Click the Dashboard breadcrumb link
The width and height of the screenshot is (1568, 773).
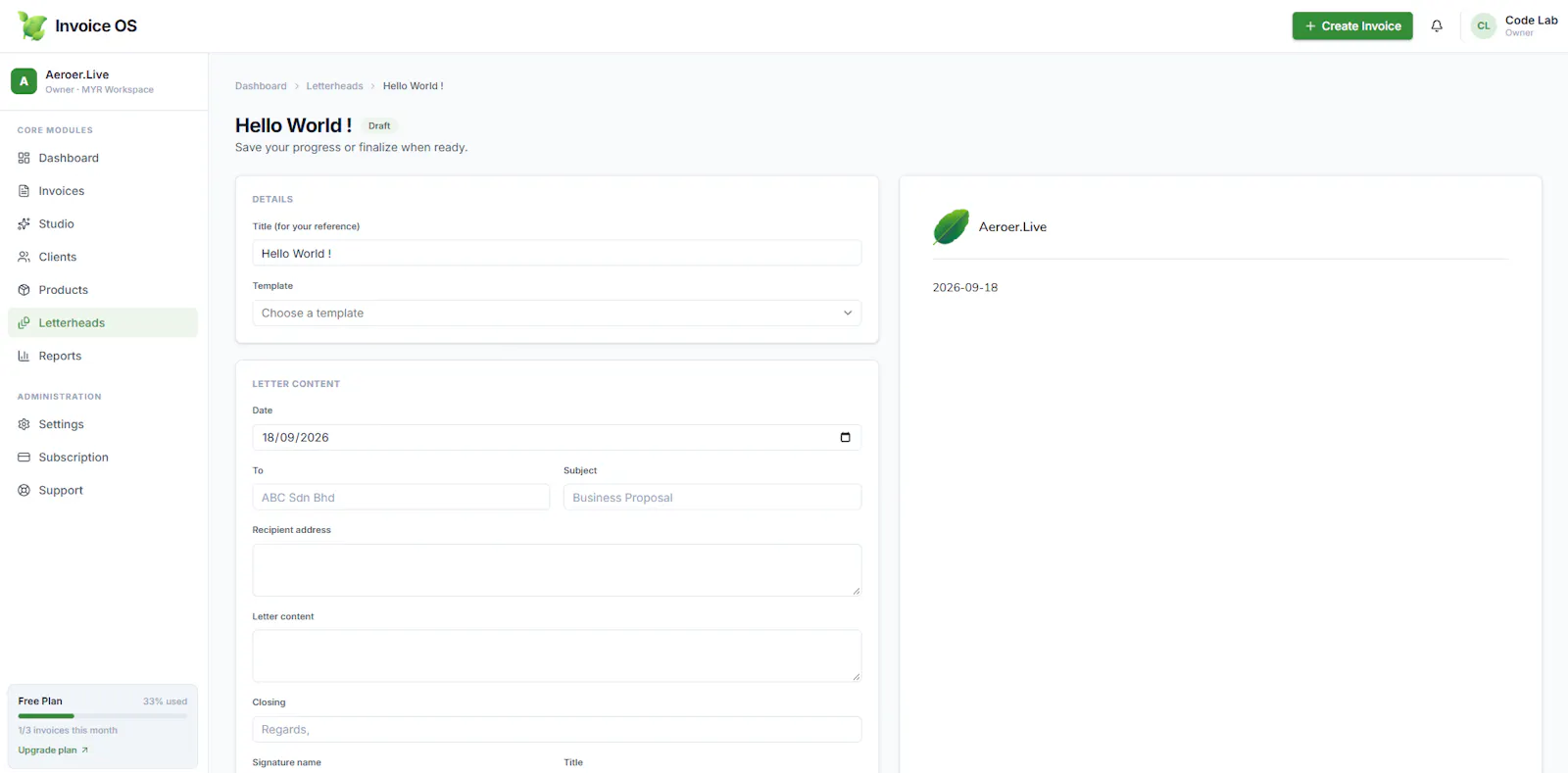261,86
